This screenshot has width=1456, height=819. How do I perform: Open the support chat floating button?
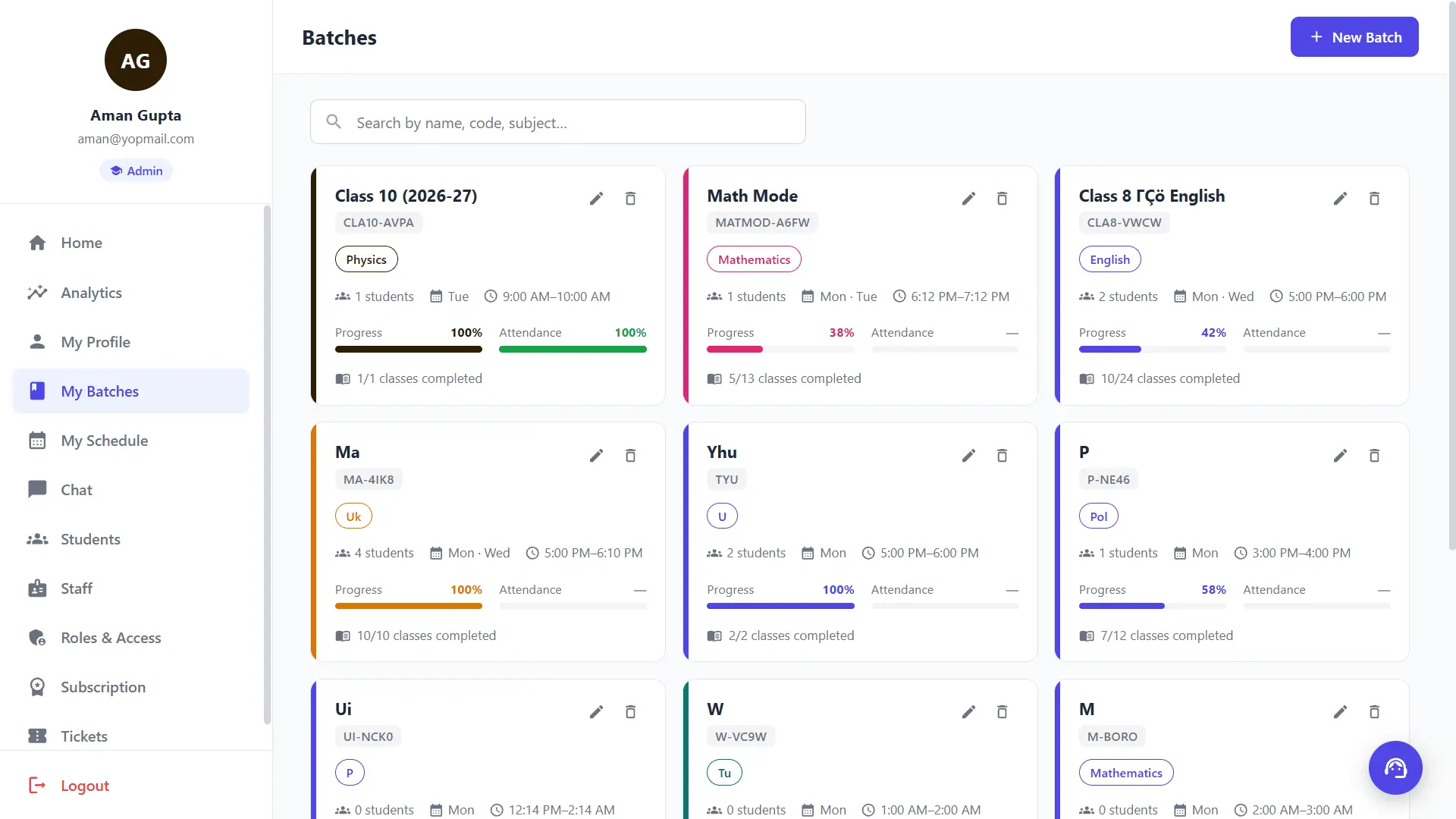[1395, 767]
